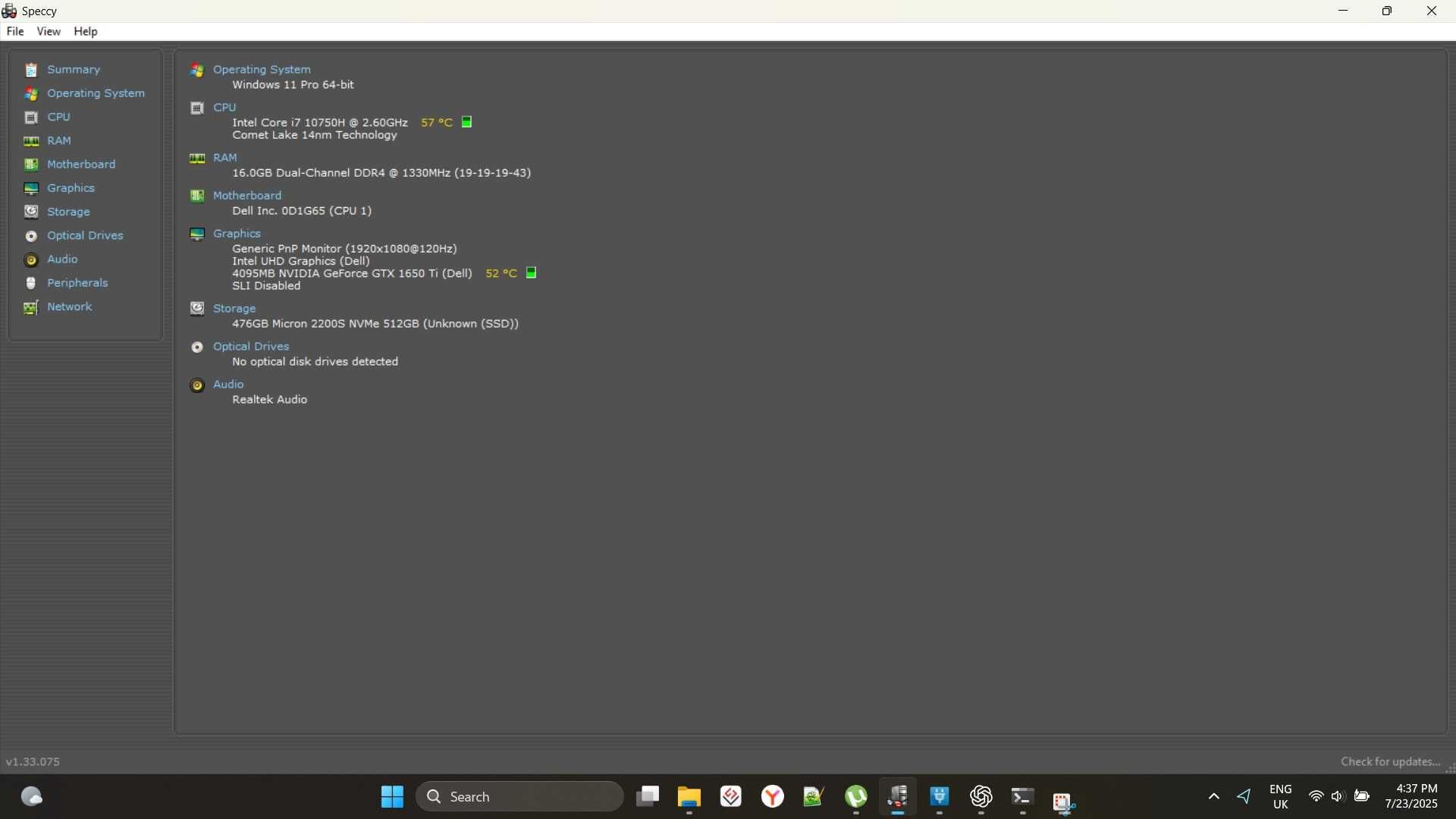Click the Network icon in the sidebar
1456x819 pixels.
click(31, 307)
